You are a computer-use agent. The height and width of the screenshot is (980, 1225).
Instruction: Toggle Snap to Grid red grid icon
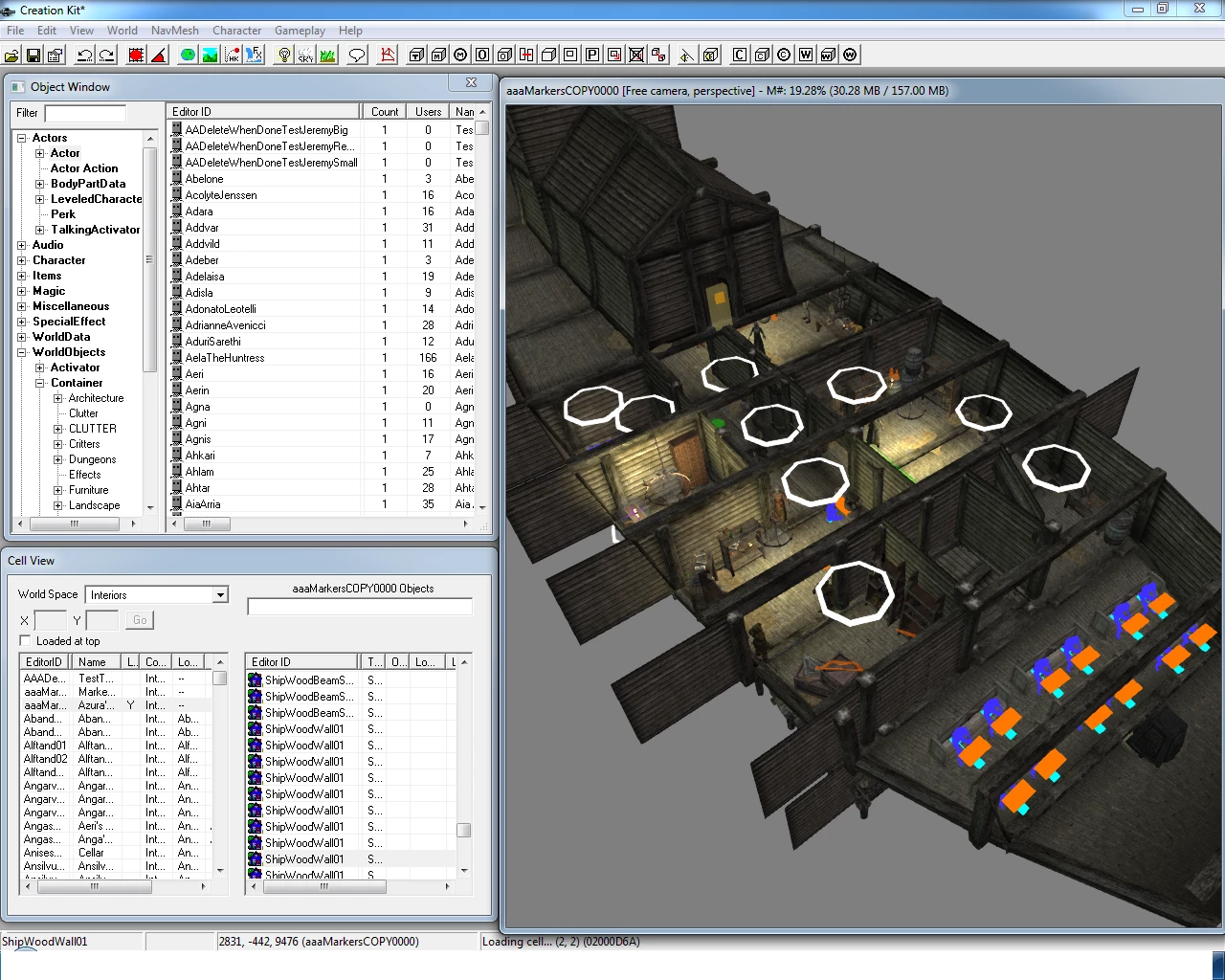point(136,56)
